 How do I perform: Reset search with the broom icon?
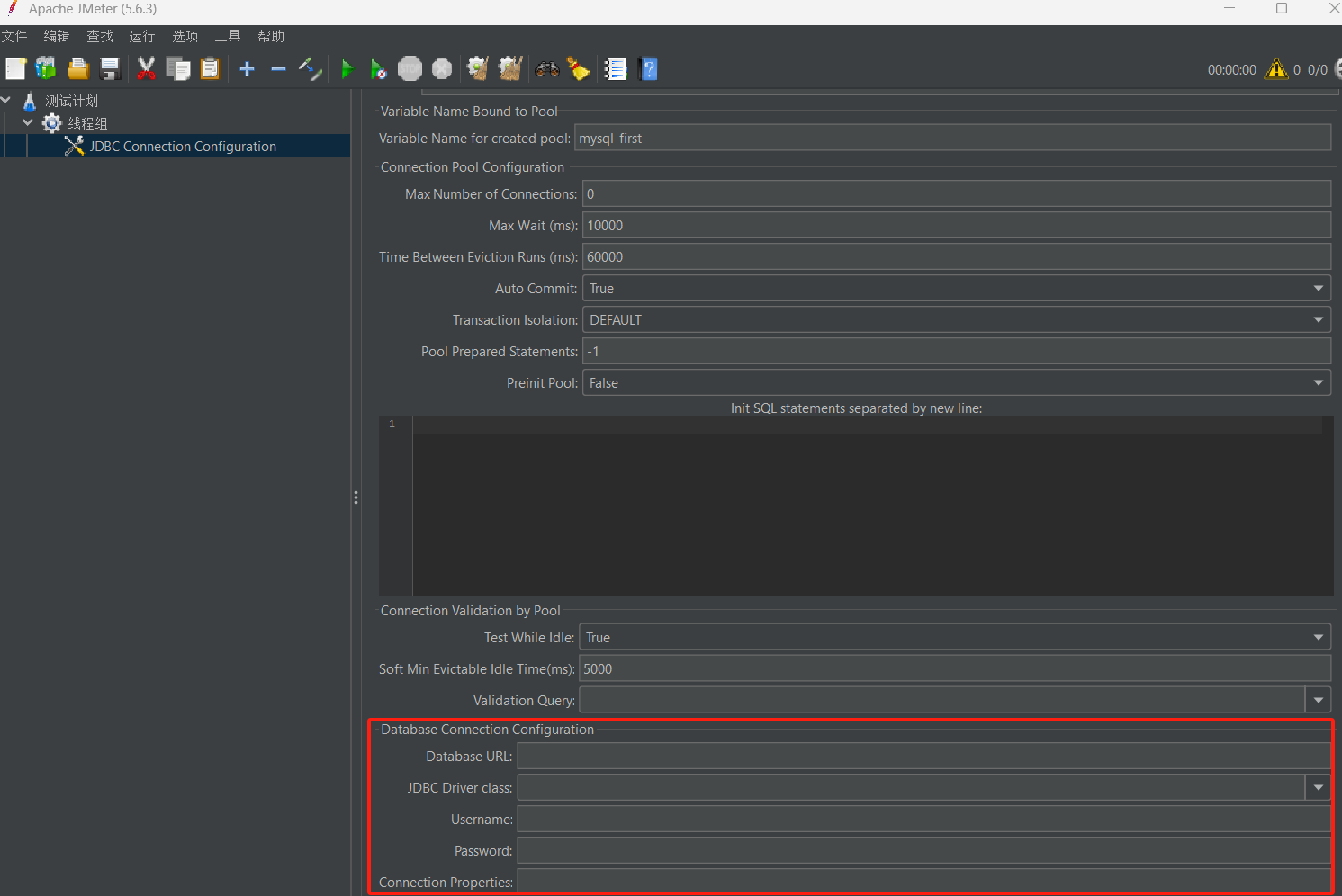[x=579, y=69]
